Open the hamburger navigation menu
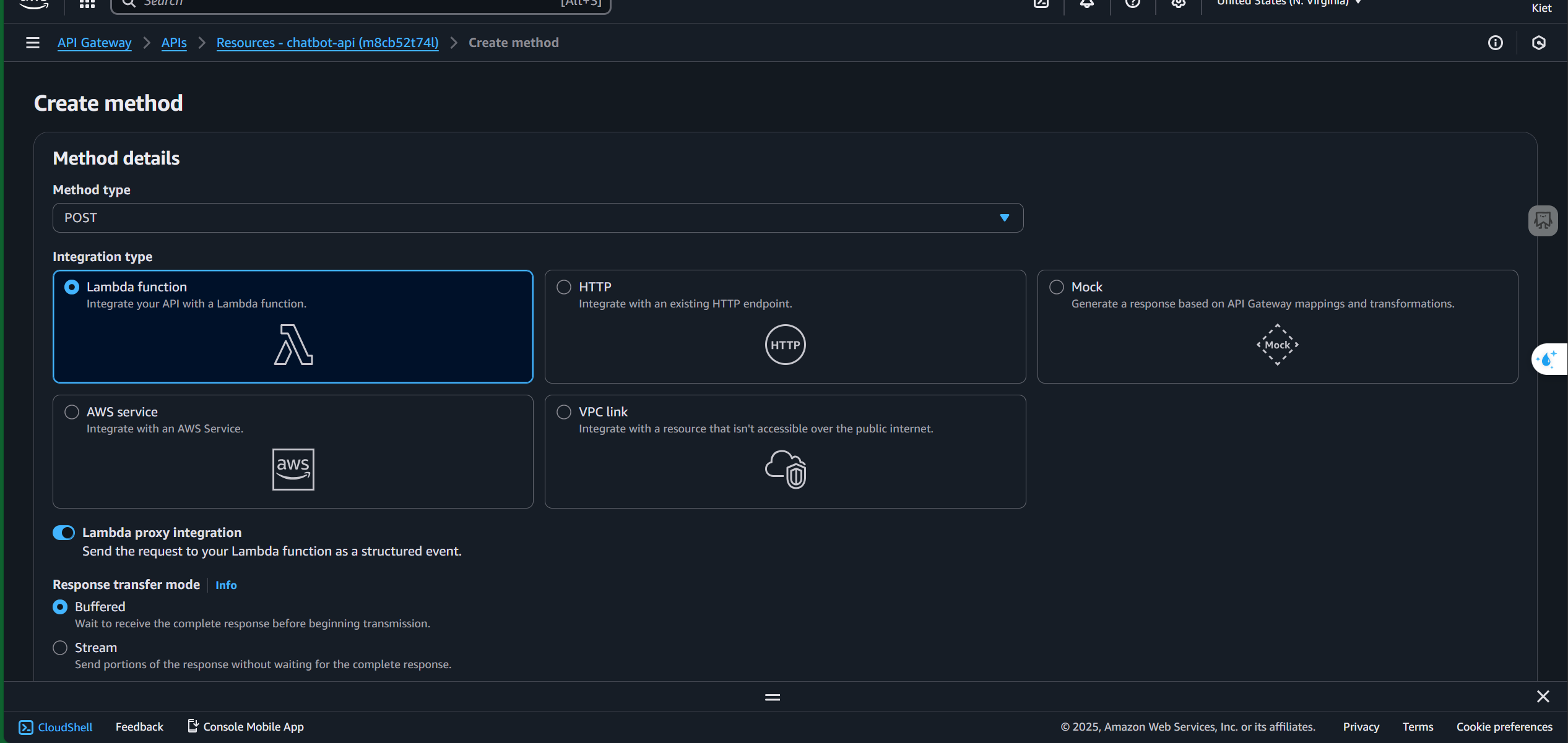 pyautogui.click(x=33, y=43)
